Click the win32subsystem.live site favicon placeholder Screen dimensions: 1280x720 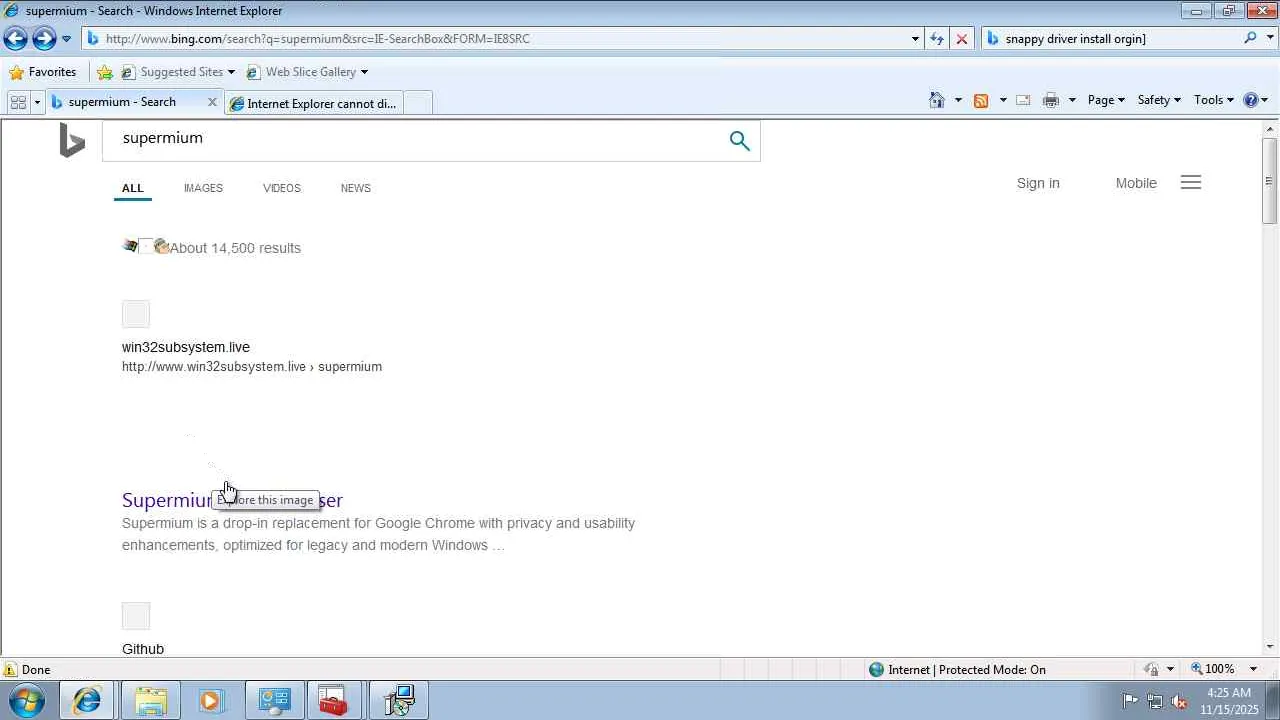click(136, 314)
